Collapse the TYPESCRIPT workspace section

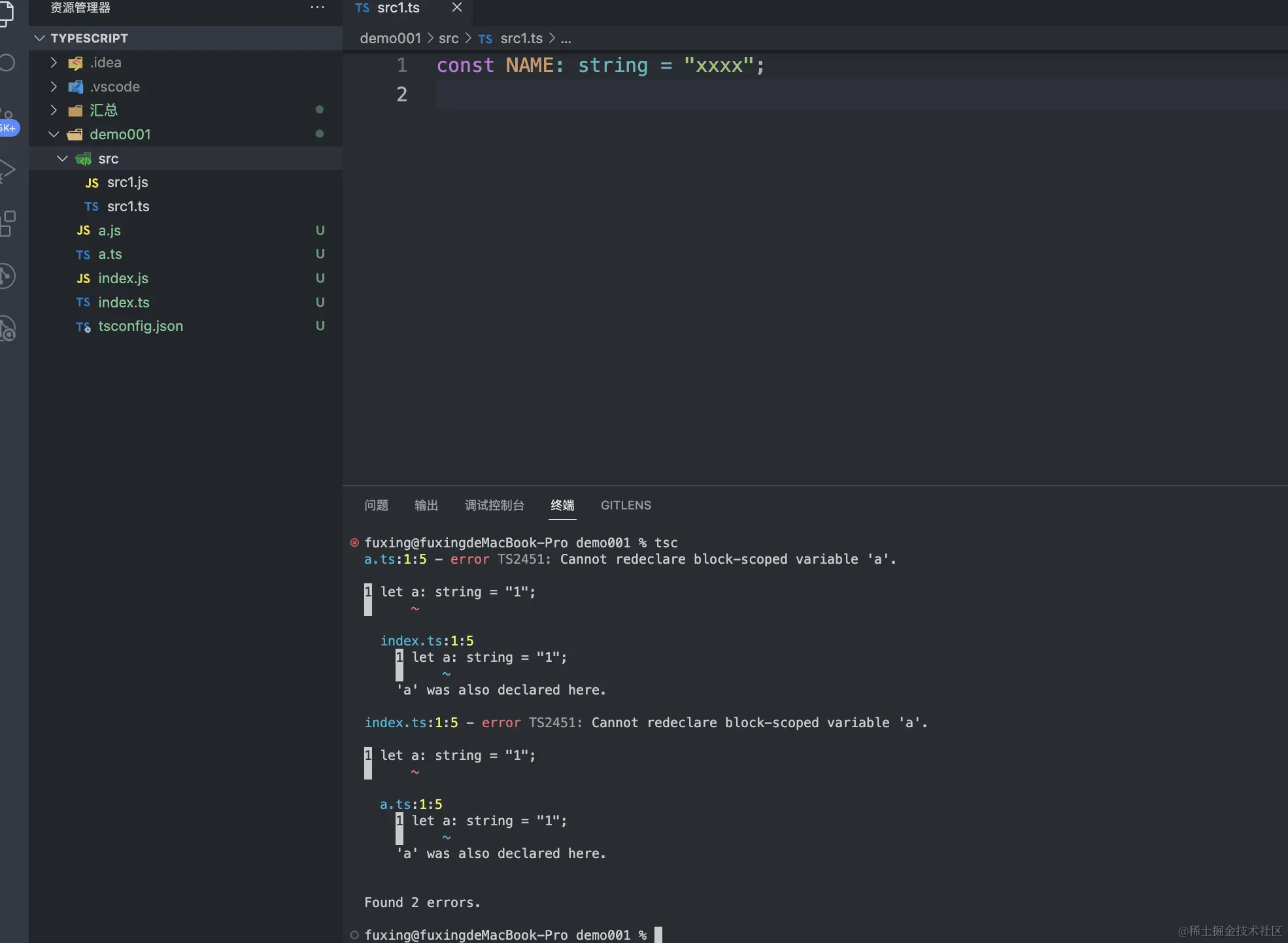[40, 38]
